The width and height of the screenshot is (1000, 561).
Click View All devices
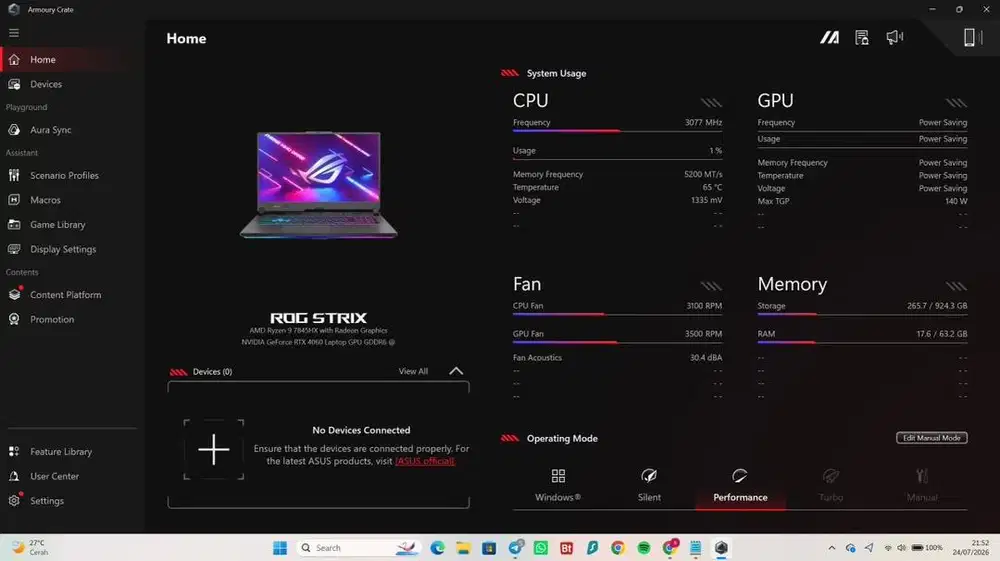click(413, 371)
